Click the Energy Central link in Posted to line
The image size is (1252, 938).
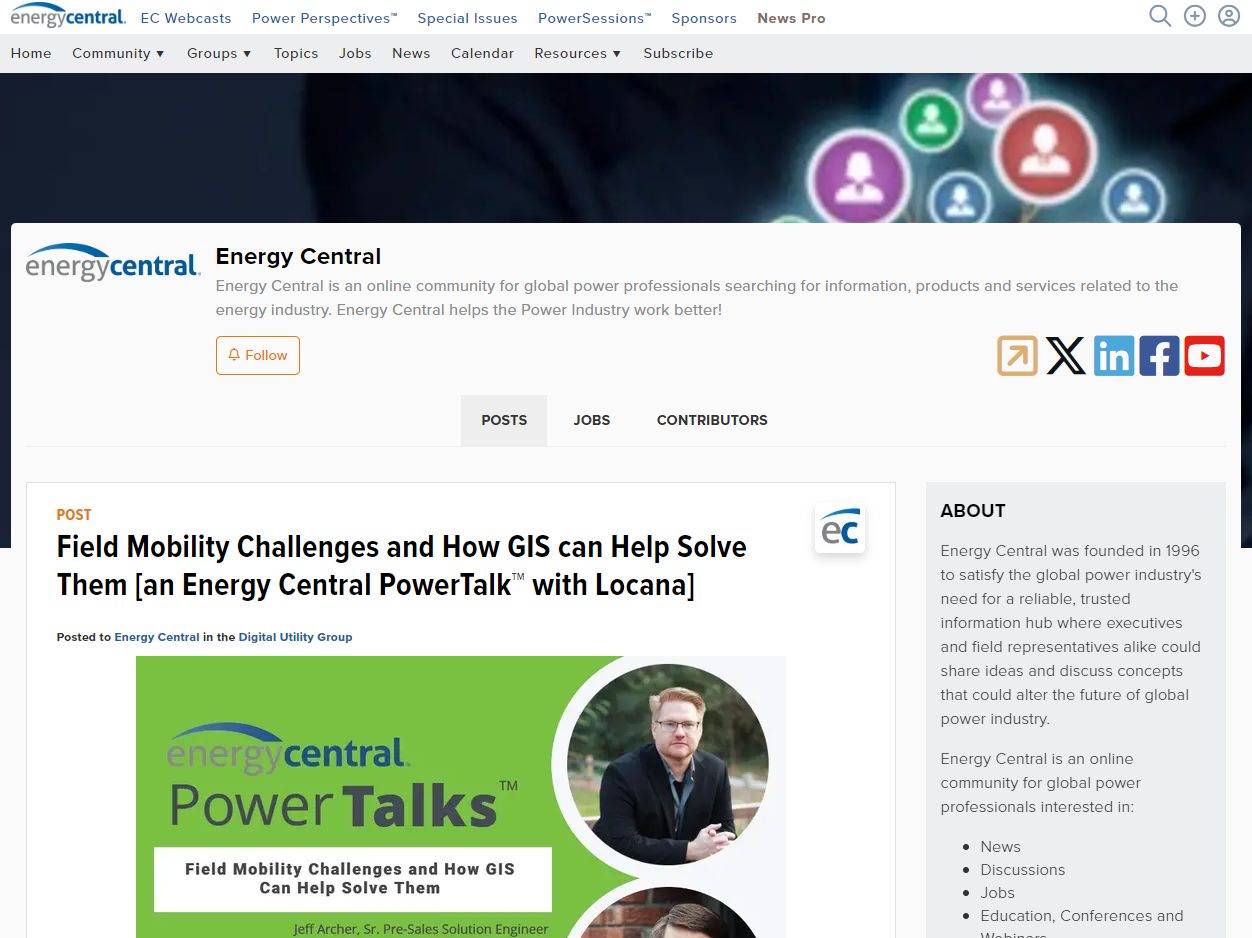coord(157,637)
